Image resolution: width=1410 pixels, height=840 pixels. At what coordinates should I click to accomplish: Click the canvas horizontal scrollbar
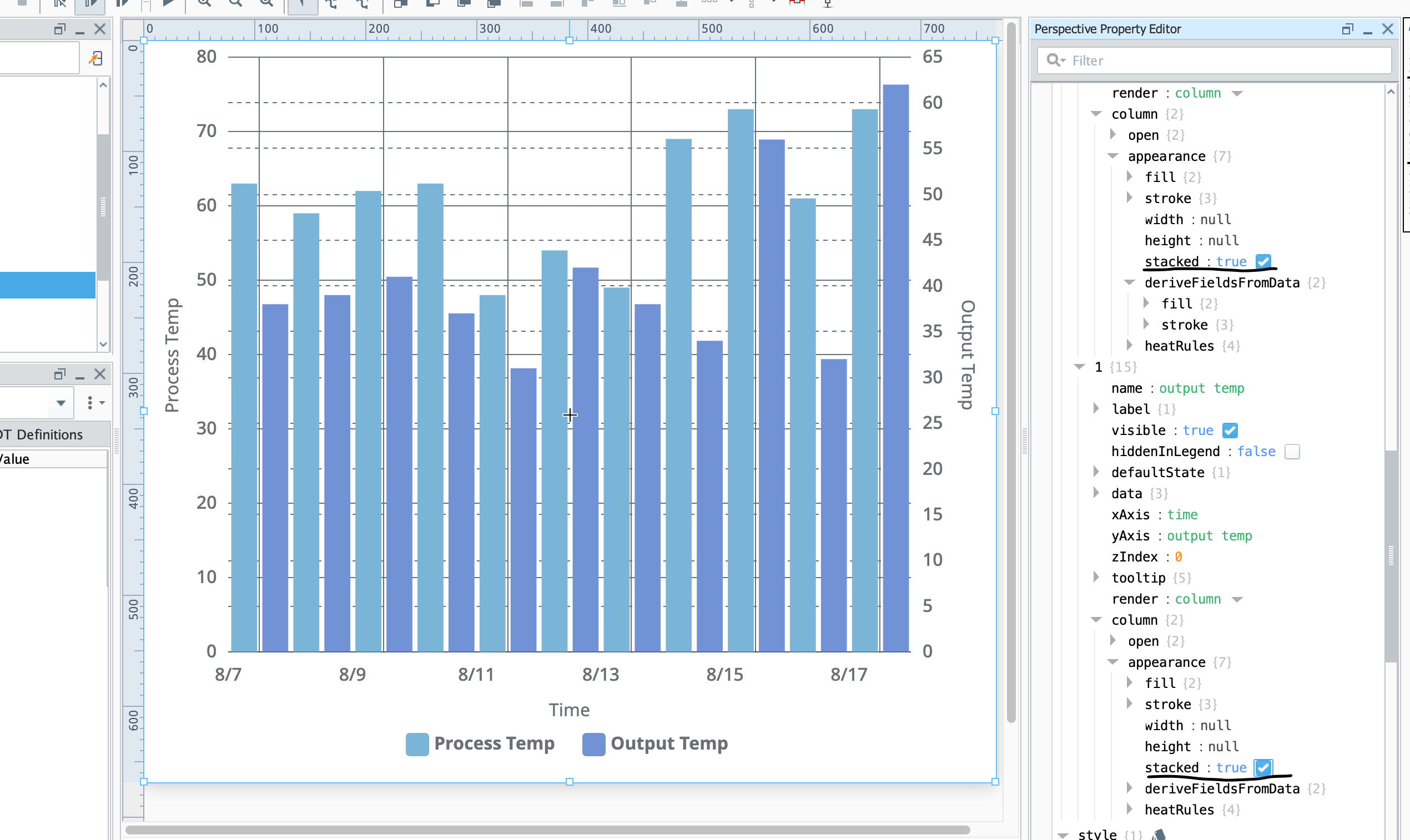547,830
